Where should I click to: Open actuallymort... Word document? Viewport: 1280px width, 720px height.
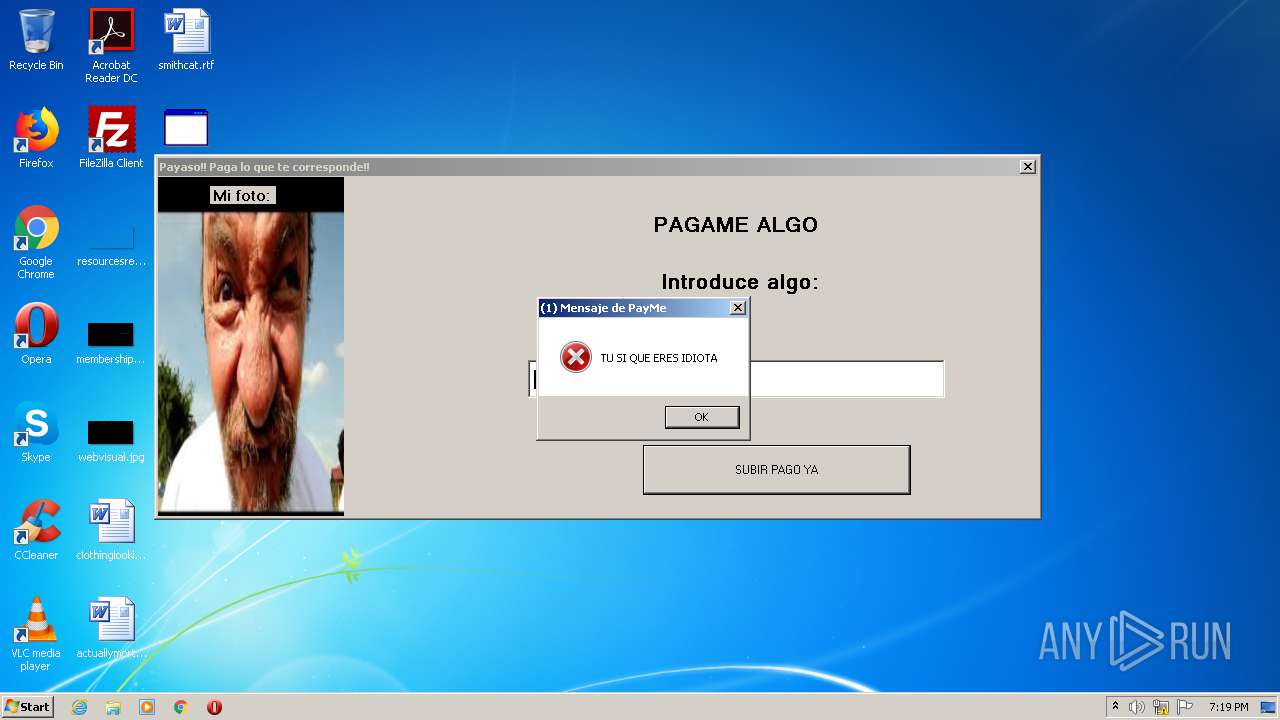111,628
